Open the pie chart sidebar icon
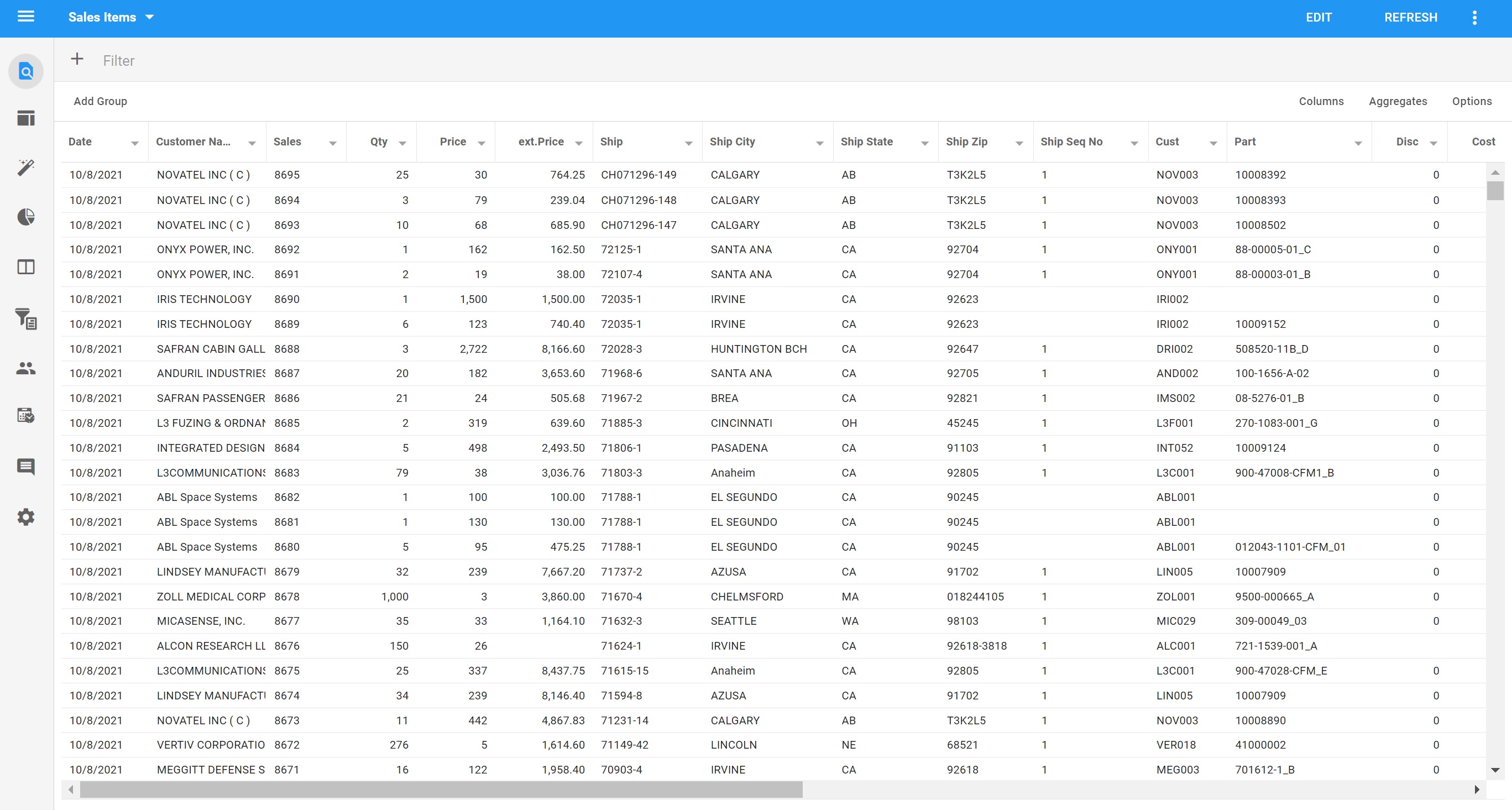Screen dimensions: 1512x810 [26, 217]
